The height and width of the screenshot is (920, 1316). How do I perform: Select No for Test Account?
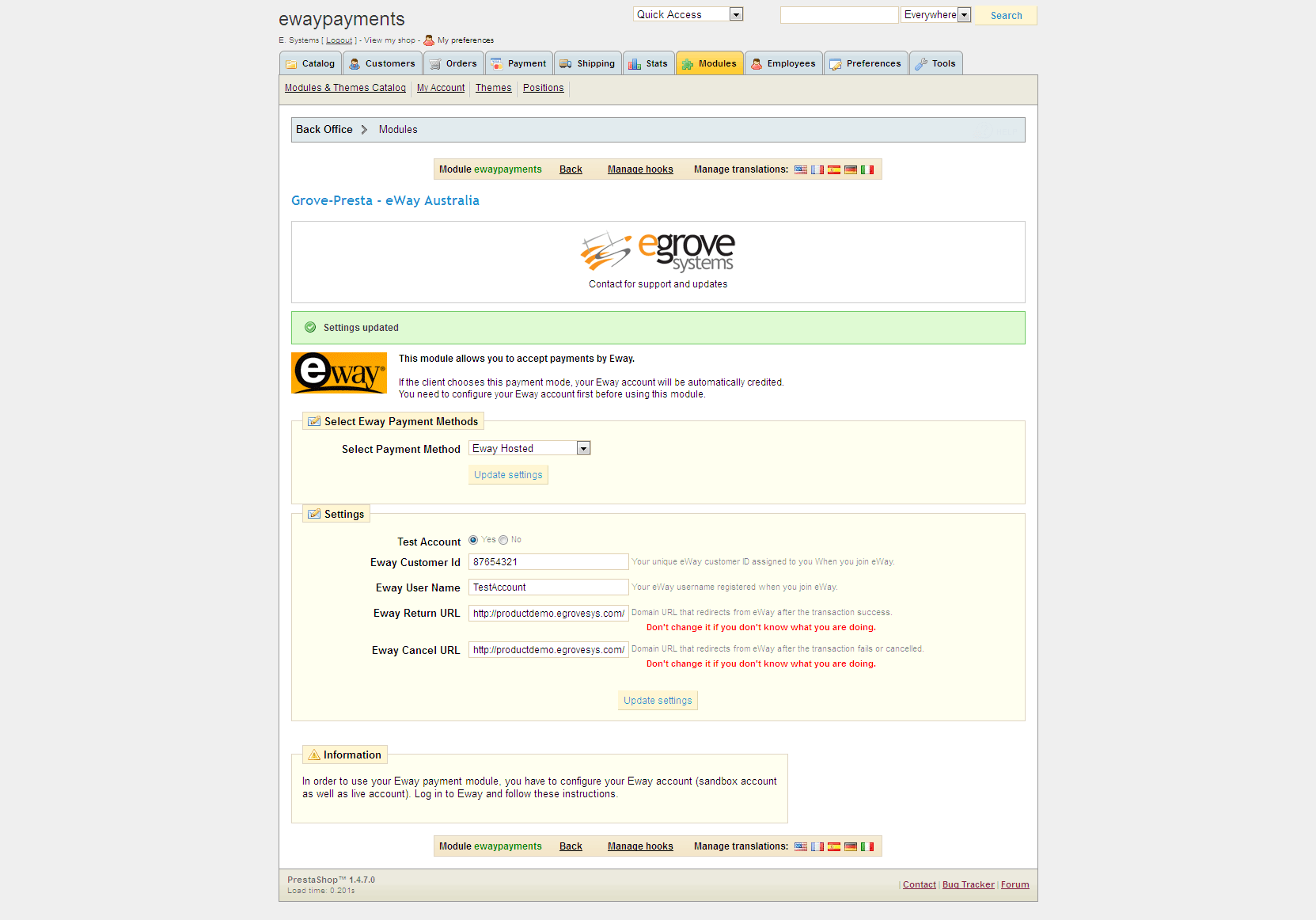point(504,539)
